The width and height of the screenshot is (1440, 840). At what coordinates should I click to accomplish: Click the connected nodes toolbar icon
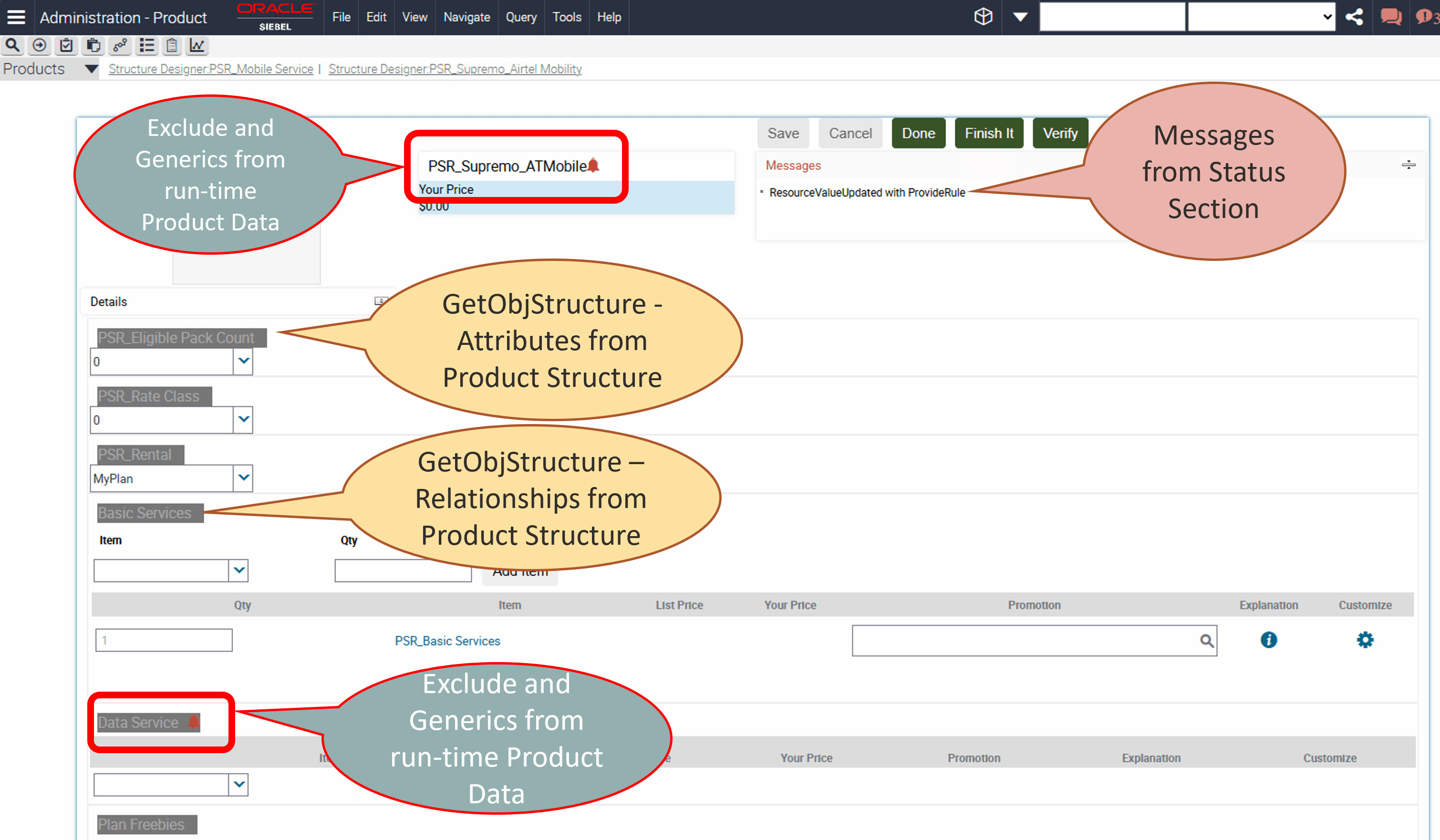tap(120, 45)
